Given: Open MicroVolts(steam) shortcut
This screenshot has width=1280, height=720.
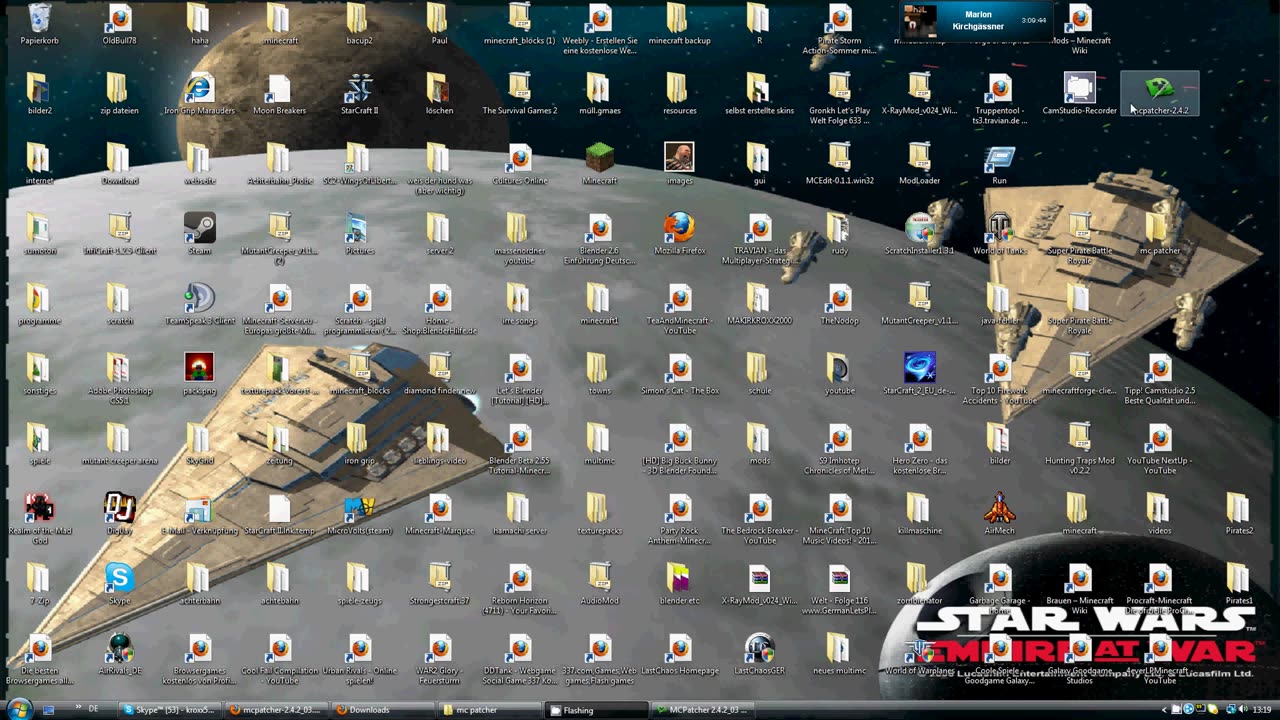Looking at the screenshot, I should (x=359, y=515).
